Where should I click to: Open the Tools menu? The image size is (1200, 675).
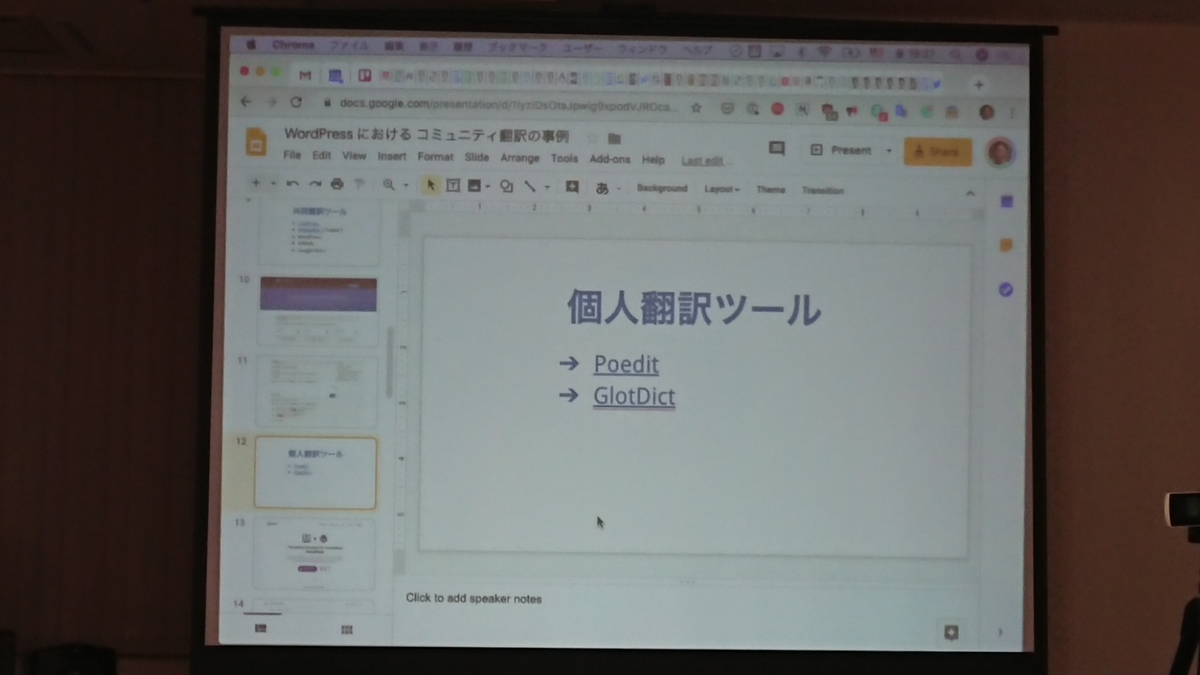click(564, 158)
